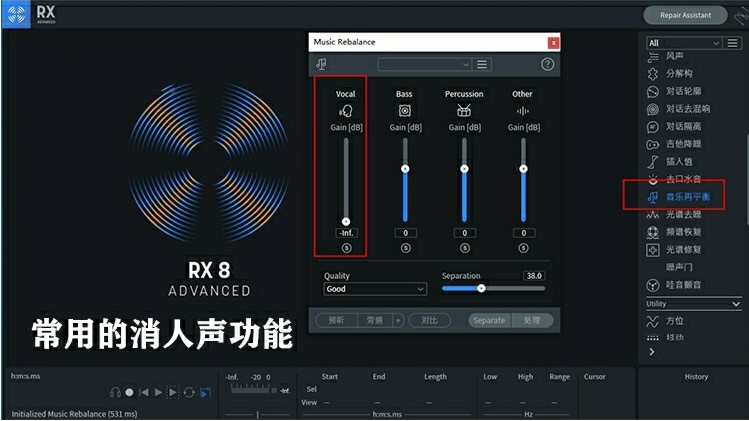Viewport: 749px width, 421px height.
Task: Play audio with the play button
Action: [158, 392]
